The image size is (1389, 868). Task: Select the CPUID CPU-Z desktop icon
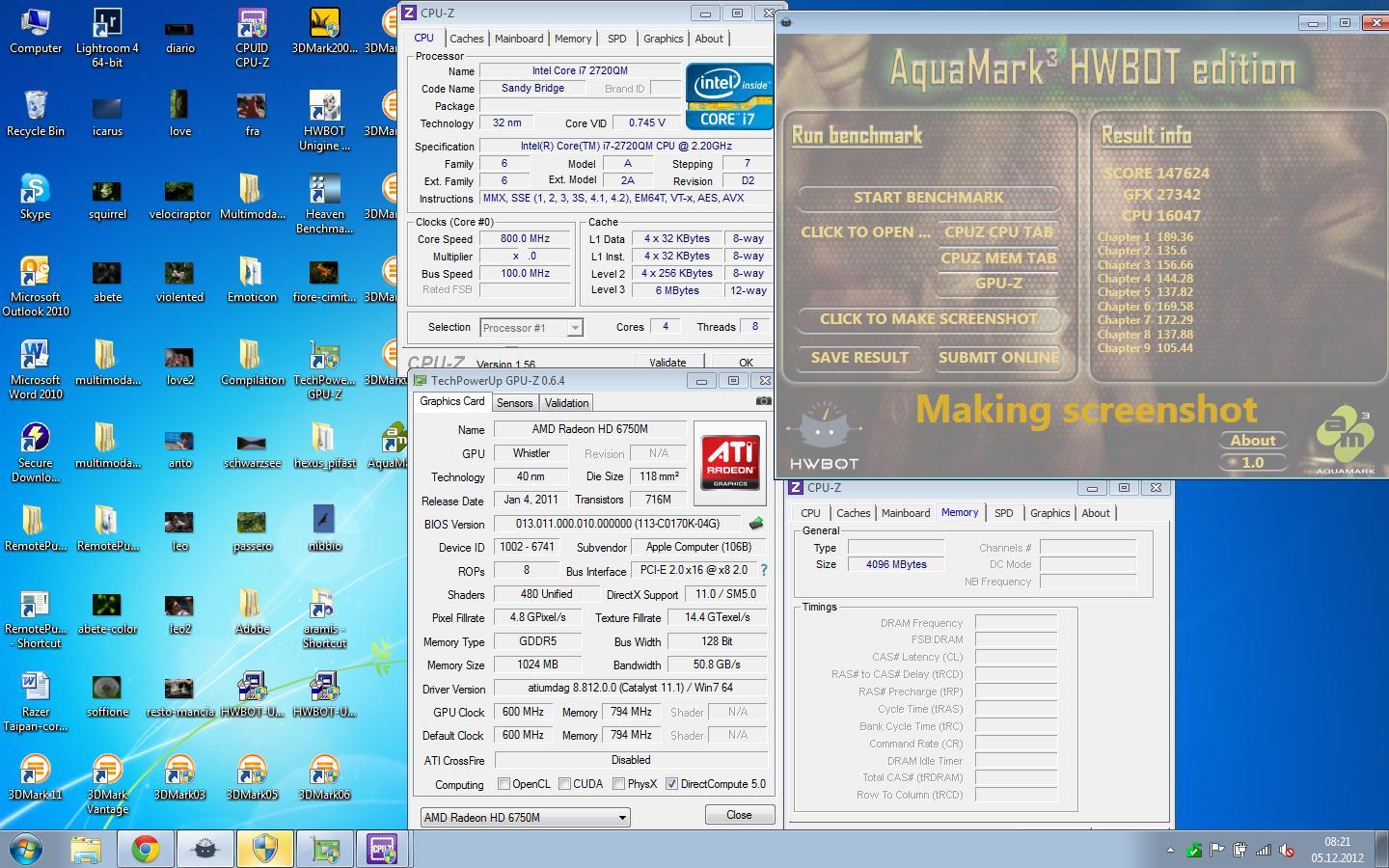[252, 38]
